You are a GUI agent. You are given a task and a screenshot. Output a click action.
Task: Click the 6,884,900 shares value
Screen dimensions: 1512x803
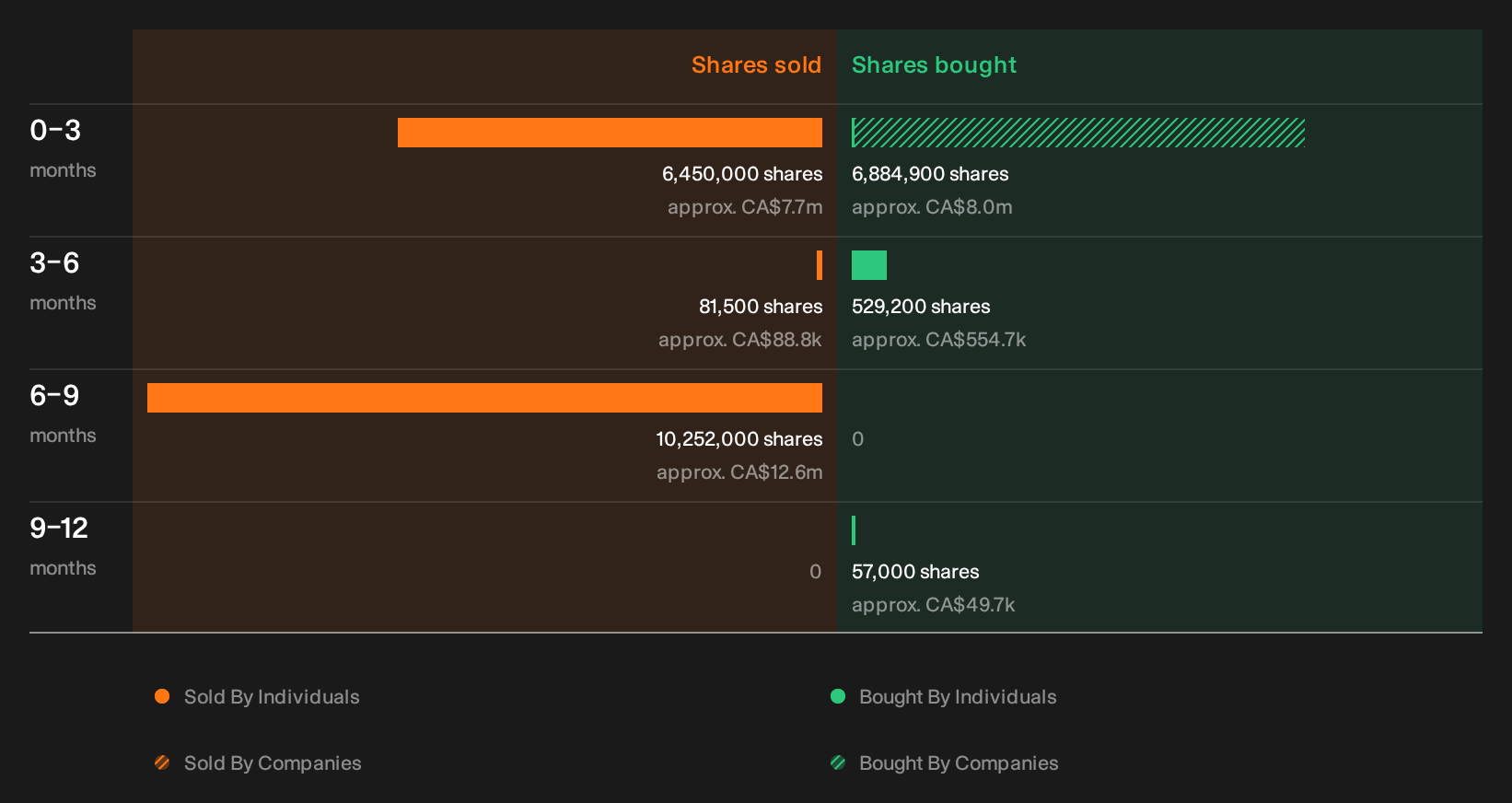pyautogui.click(x=930, y=174)
